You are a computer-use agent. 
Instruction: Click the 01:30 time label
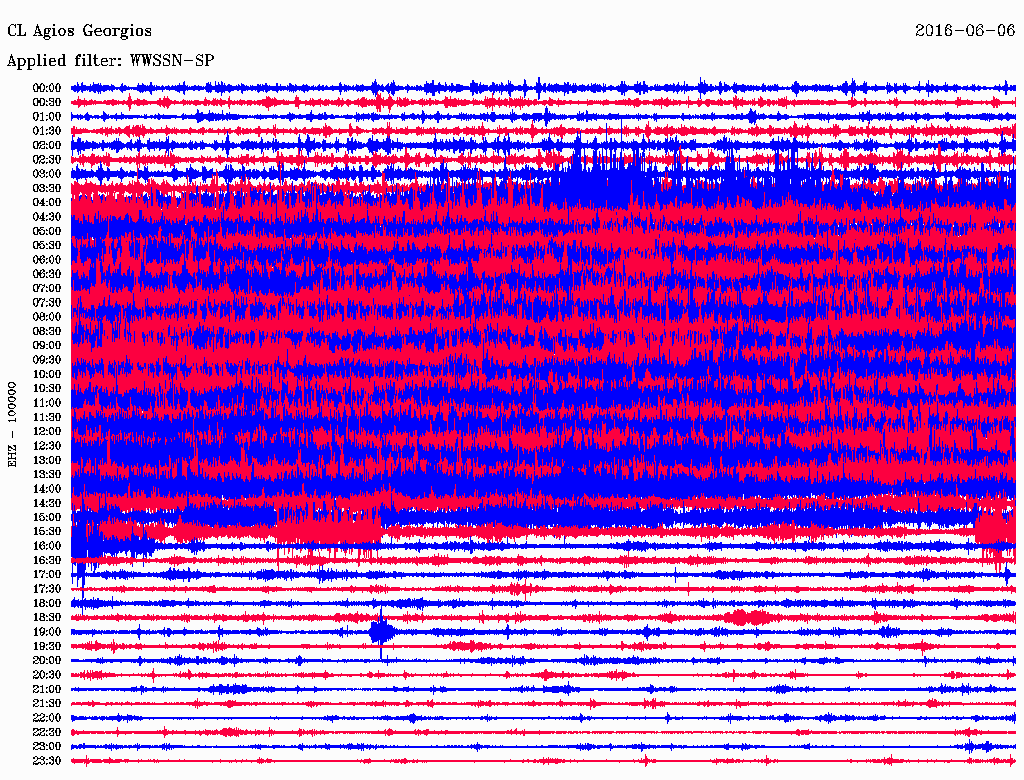click(47, 131)
